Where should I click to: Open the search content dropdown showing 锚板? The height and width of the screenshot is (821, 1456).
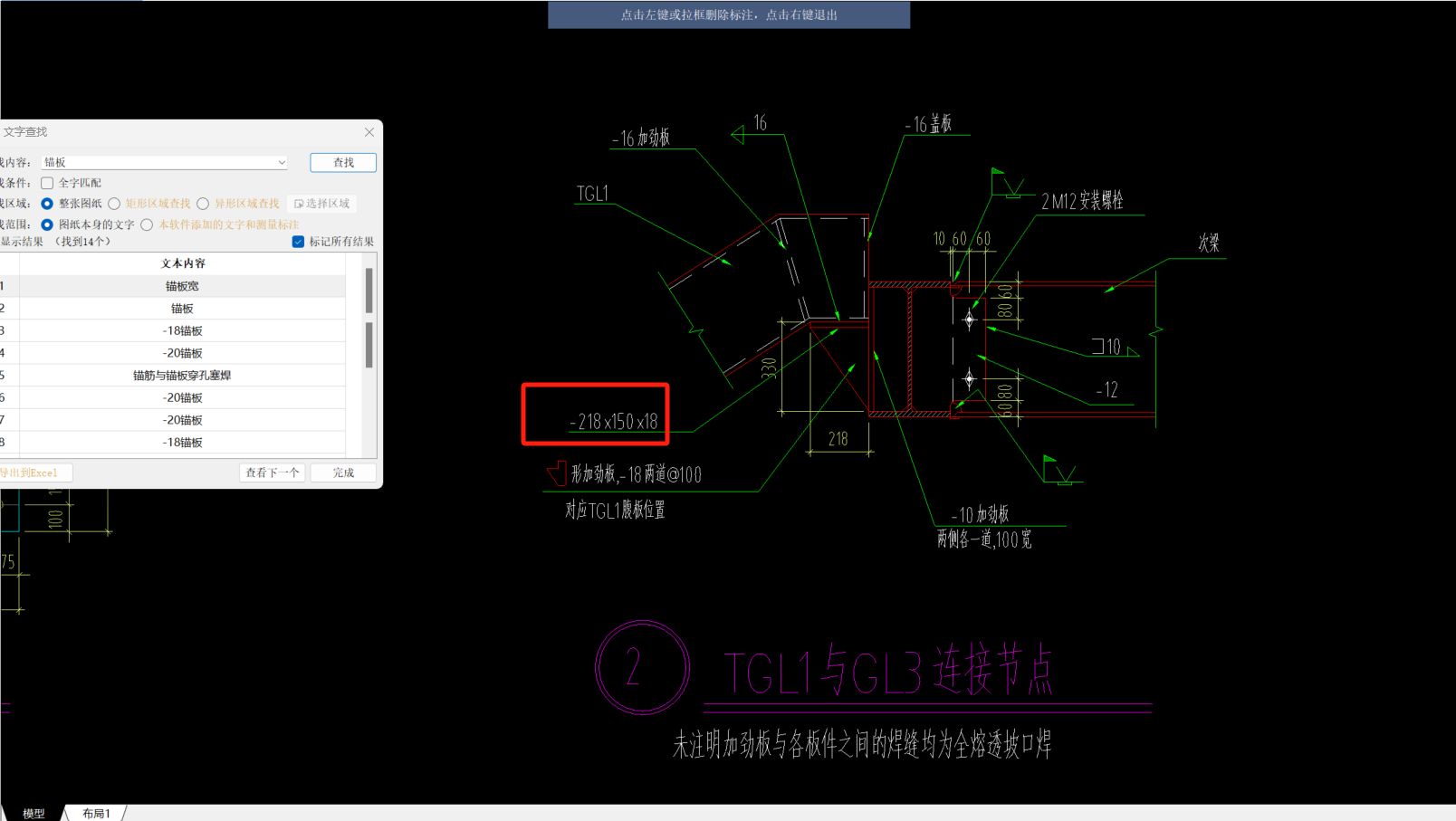click(x=281, y=163)
